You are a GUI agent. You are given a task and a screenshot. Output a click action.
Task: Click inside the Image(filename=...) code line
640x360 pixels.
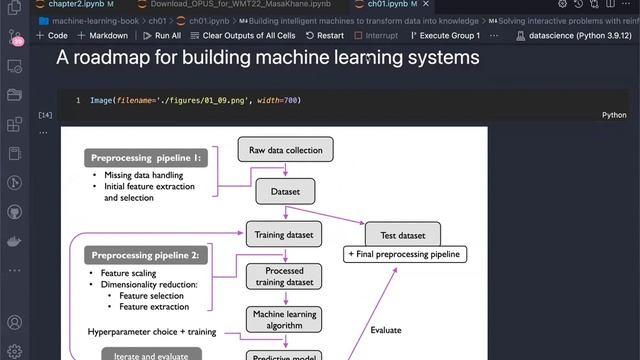(x=195, y=100)
